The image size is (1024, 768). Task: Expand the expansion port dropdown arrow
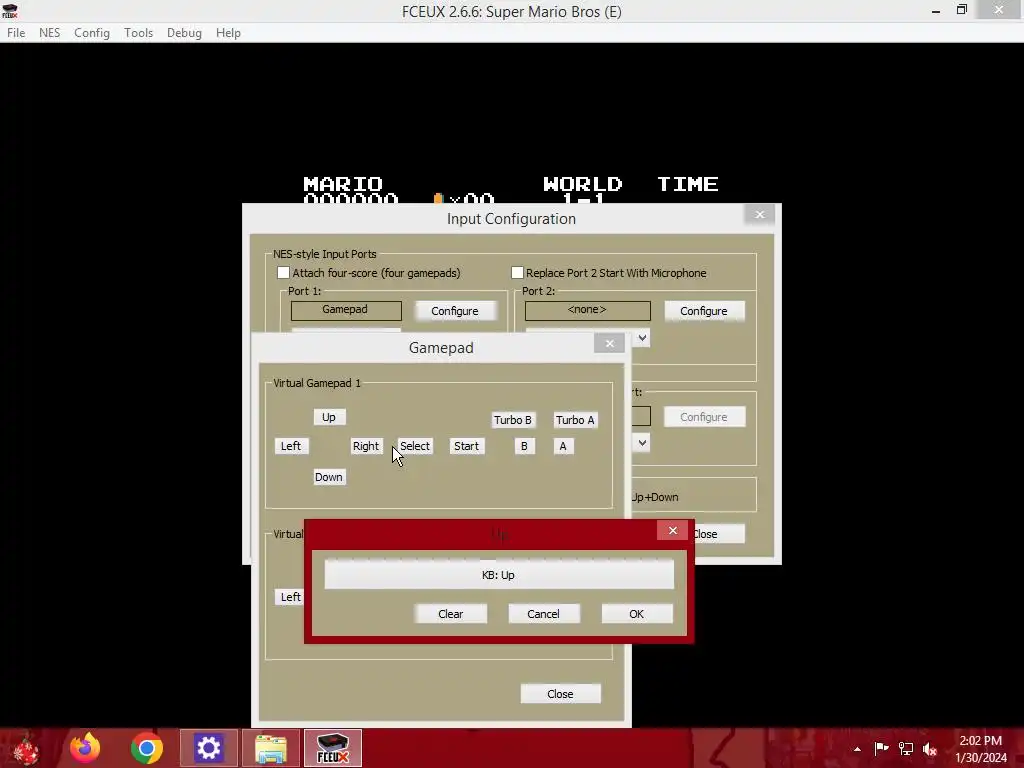click(x=643, y=443)
